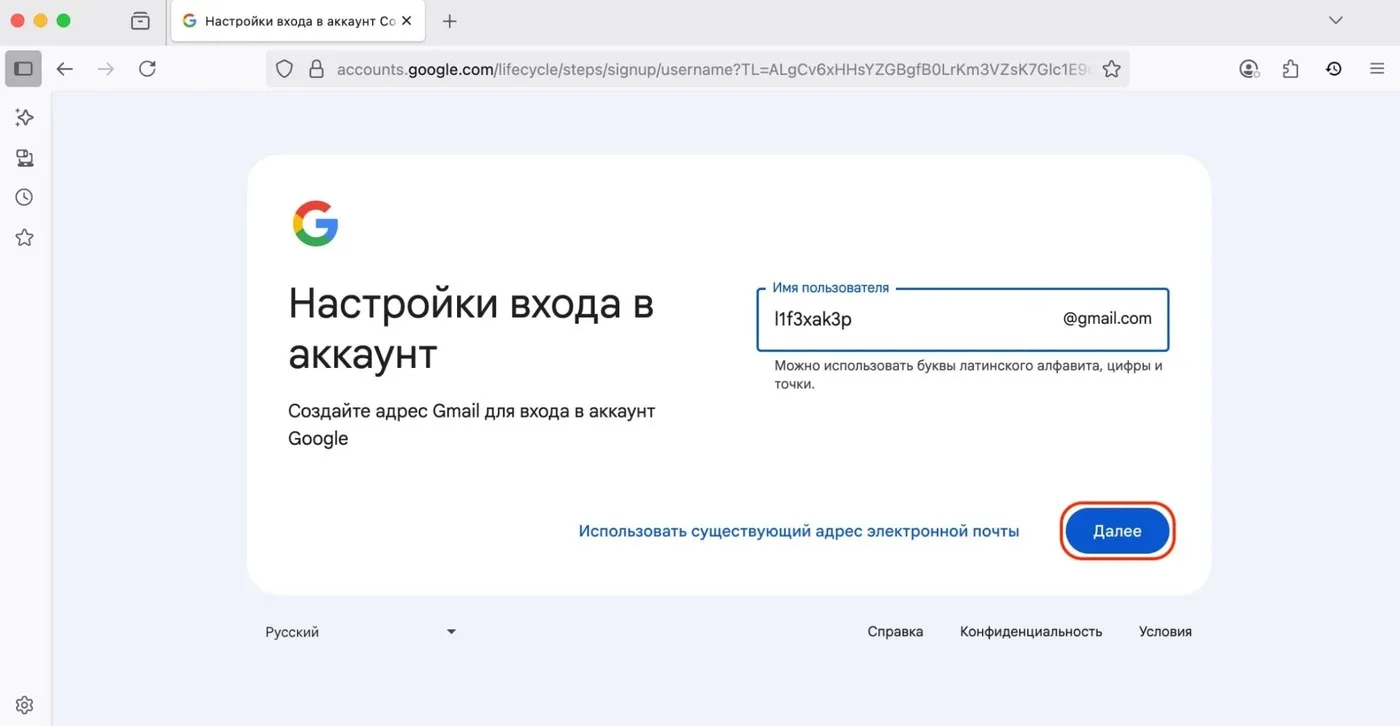Image resolution: width=1400 pixels, height=726 pixels.
Task: Reload the current page
Action: pos(147,69)
